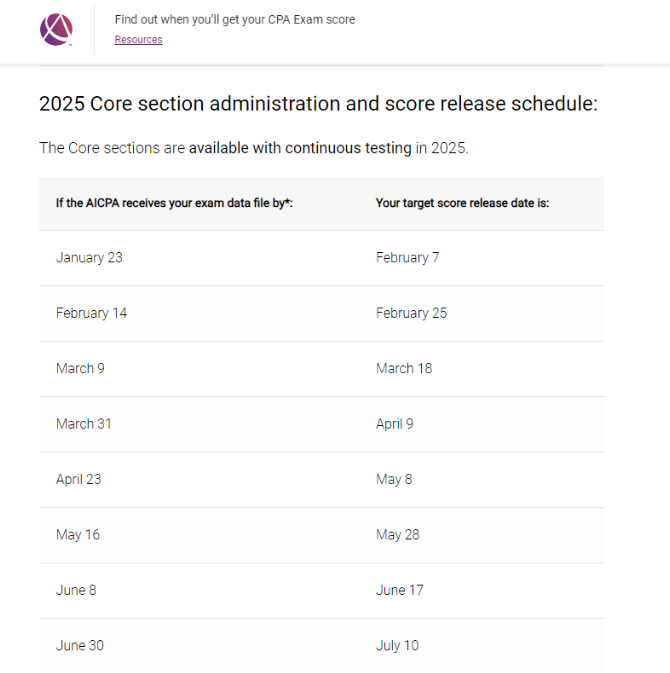Viewport: 670px width, 673px height.
Task: Click the continuous testing sentence
Action: tap(254, 148)
